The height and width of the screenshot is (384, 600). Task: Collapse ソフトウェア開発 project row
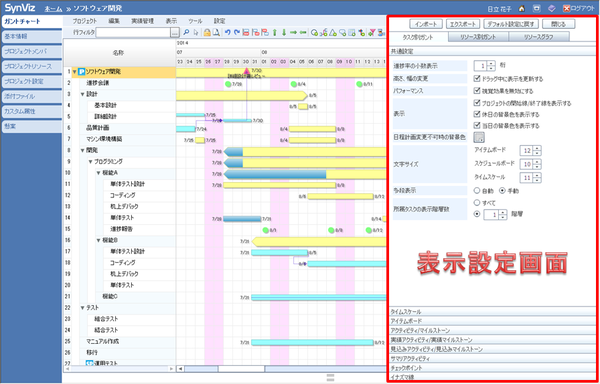pos(75,72)
